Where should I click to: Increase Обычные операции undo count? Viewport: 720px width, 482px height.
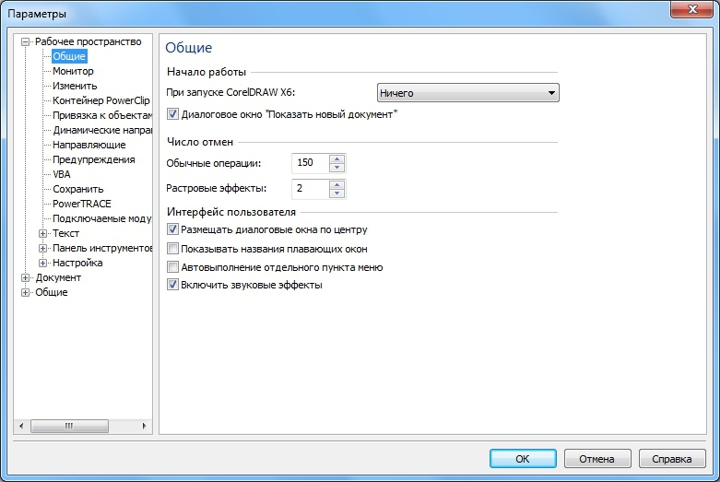click(x=337, y=158)
